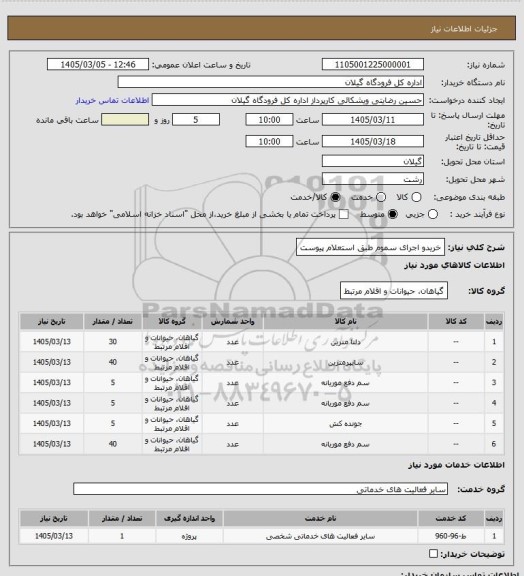Screen dimensions: 524x576
Task: Click the price validity date 1405/03/18
Action: tap(373, 141)
